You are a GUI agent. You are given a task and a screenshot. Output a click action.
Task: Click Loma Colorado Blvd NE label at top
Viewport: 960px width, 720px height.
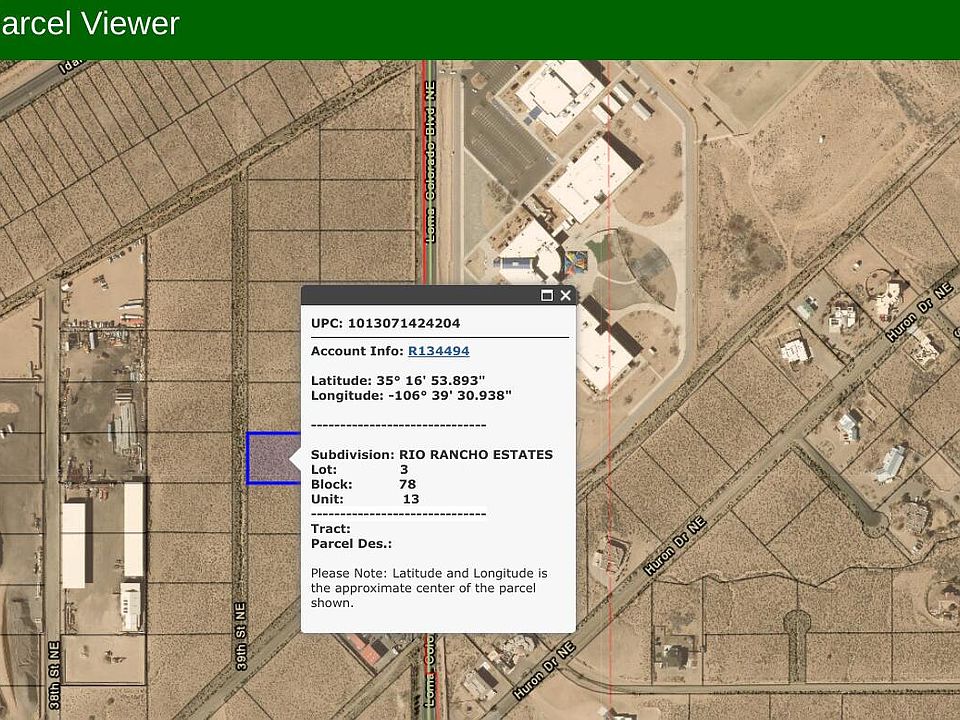point(430,162)
